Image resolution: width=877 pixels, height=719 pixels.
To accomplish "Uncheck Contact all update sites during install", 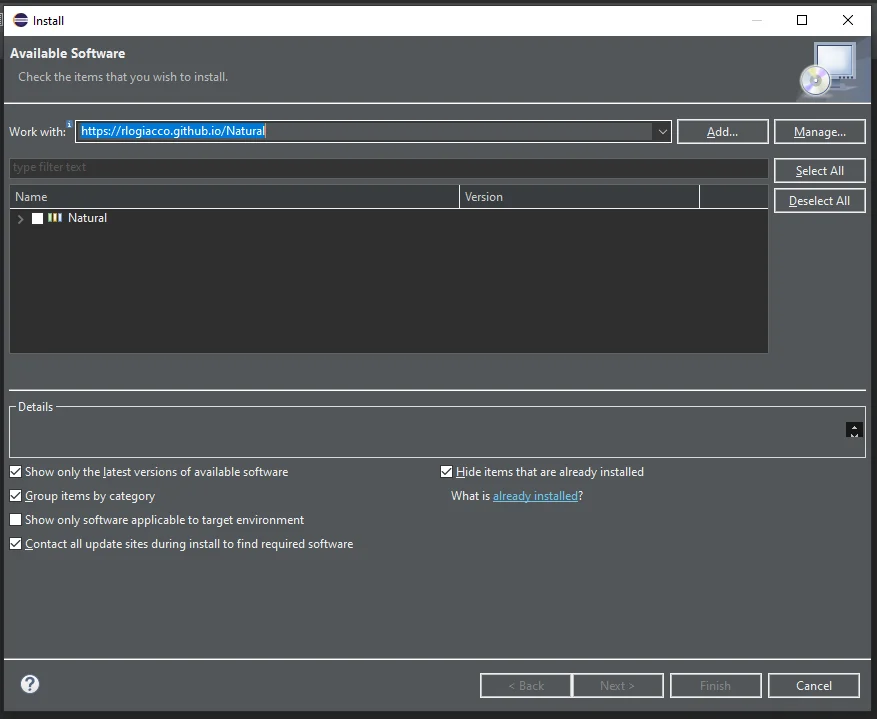I will click(x=15, y=543).
